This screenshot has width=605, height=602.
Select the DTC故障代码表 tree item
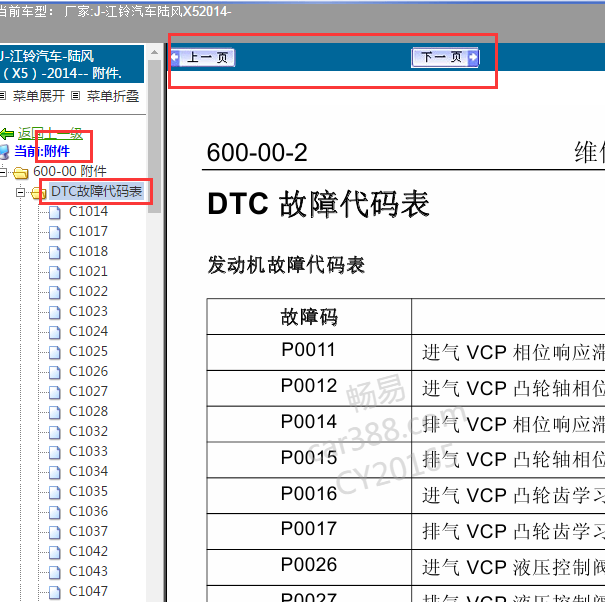pos(97,191)
